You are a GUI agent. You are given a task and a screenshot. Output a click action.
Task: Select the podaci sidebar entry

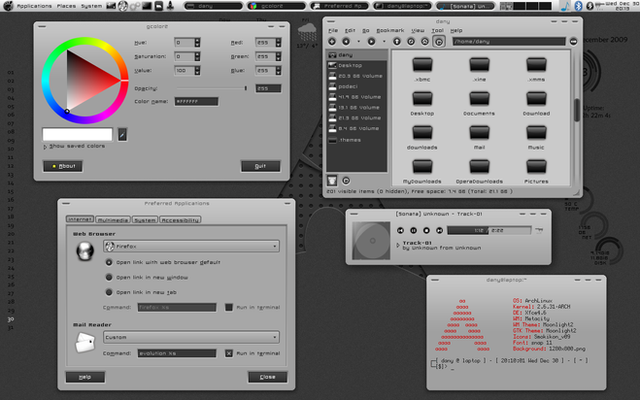tap(357, 87)
